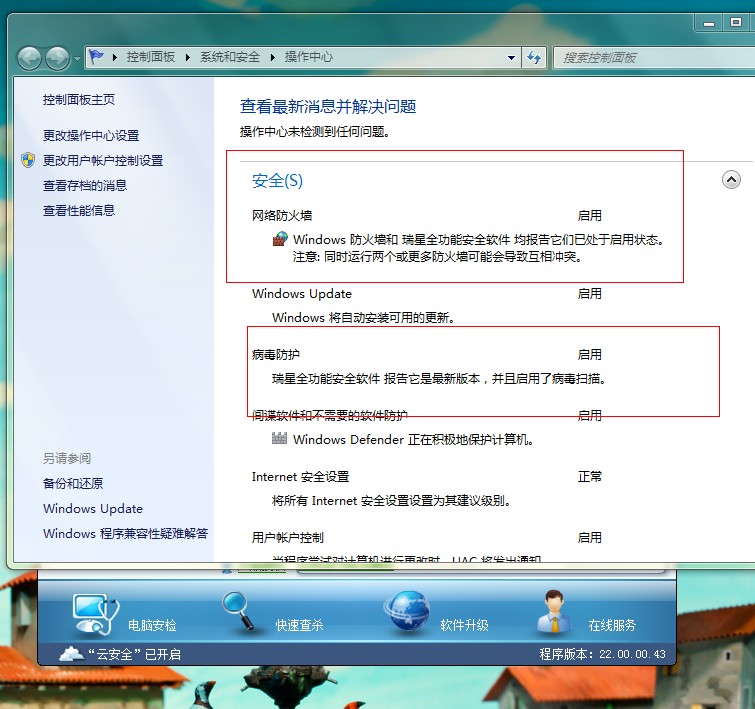
Task: Select 系统和安全 in the address breadcrumb
Action: (230, 57)
